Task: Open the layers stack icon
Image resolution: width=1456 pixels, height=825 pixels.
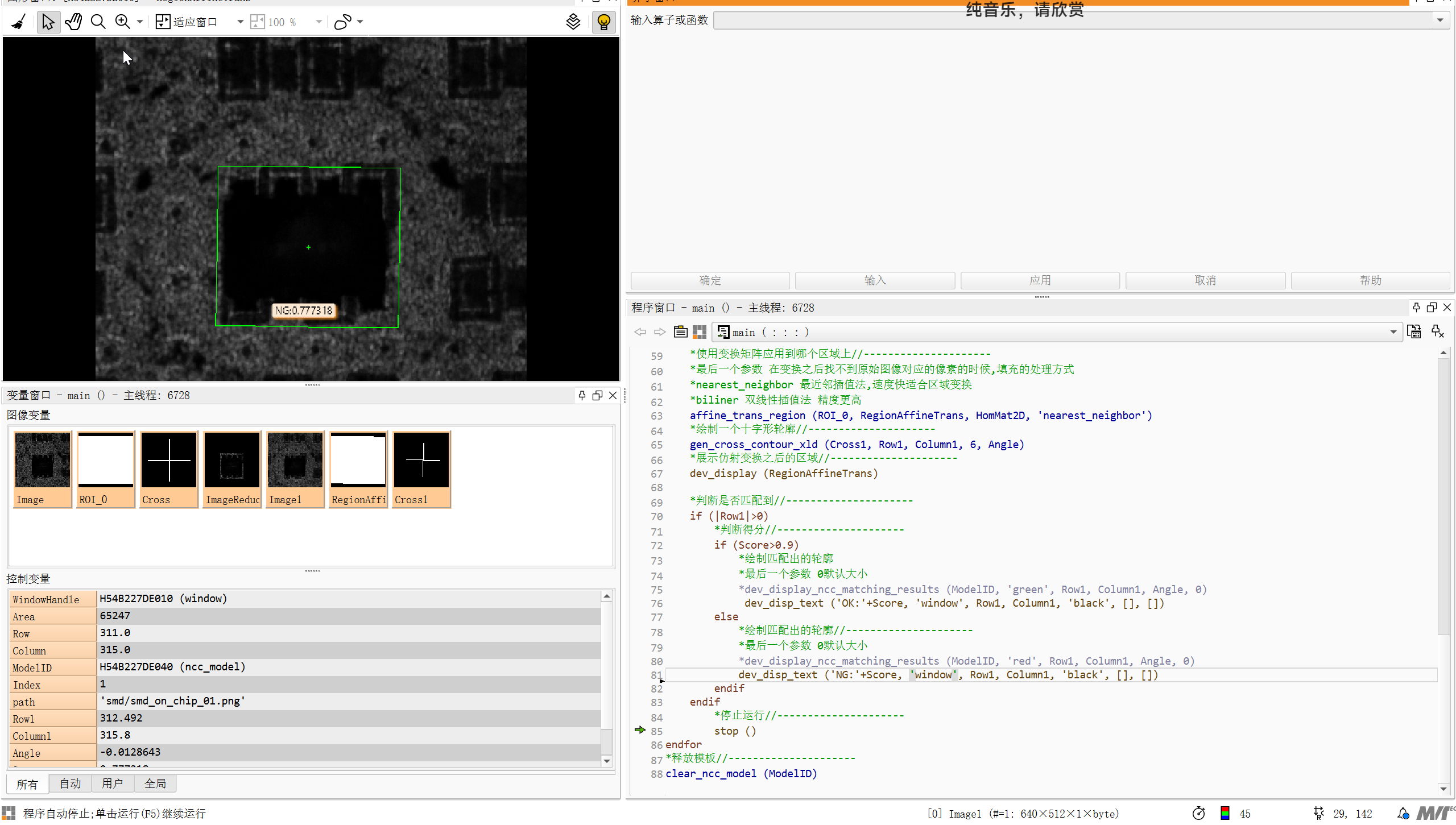Action: (x=573, y=22)
